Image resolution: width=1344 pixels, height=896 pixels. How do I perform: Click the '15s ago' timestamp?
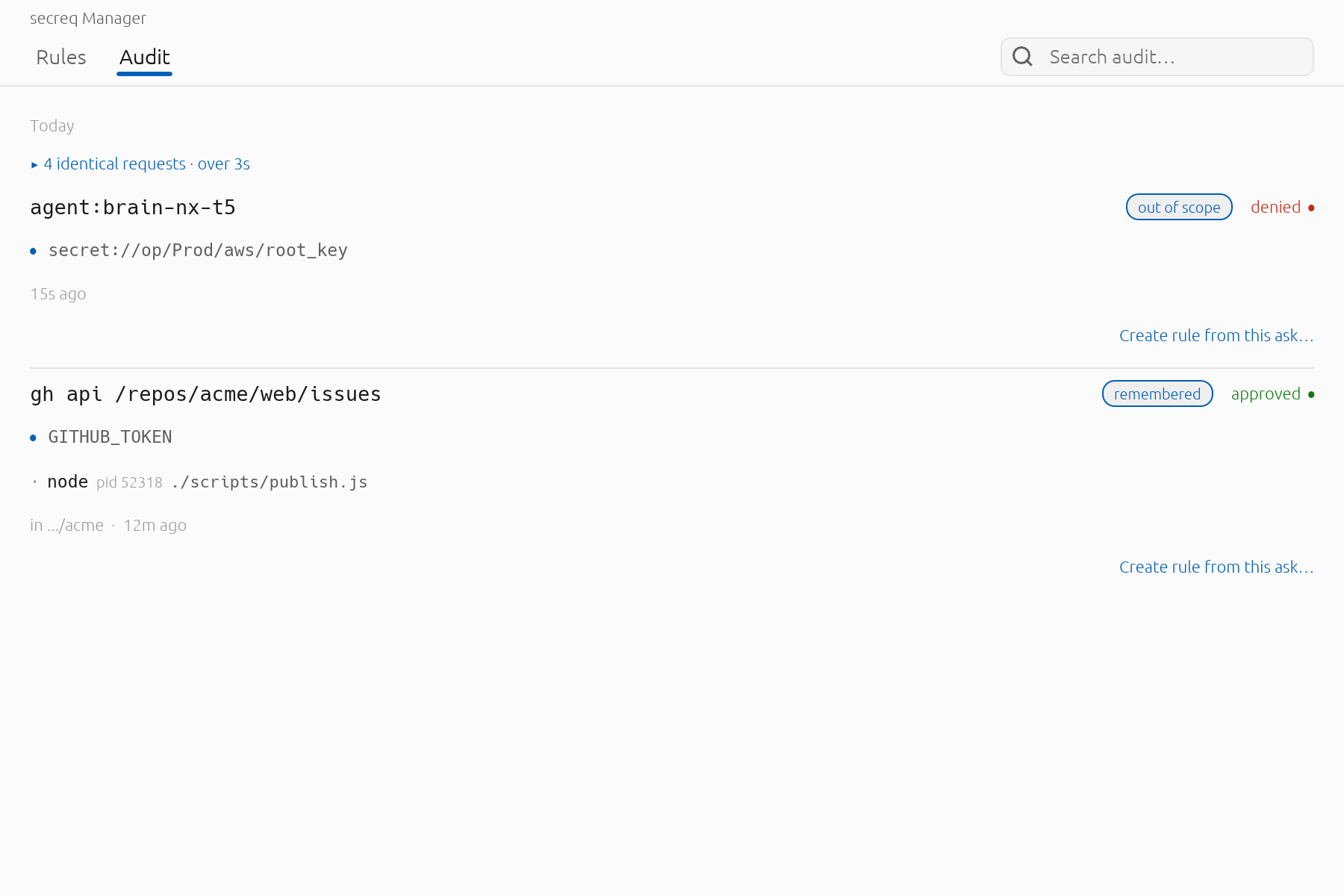coord(58,294)
